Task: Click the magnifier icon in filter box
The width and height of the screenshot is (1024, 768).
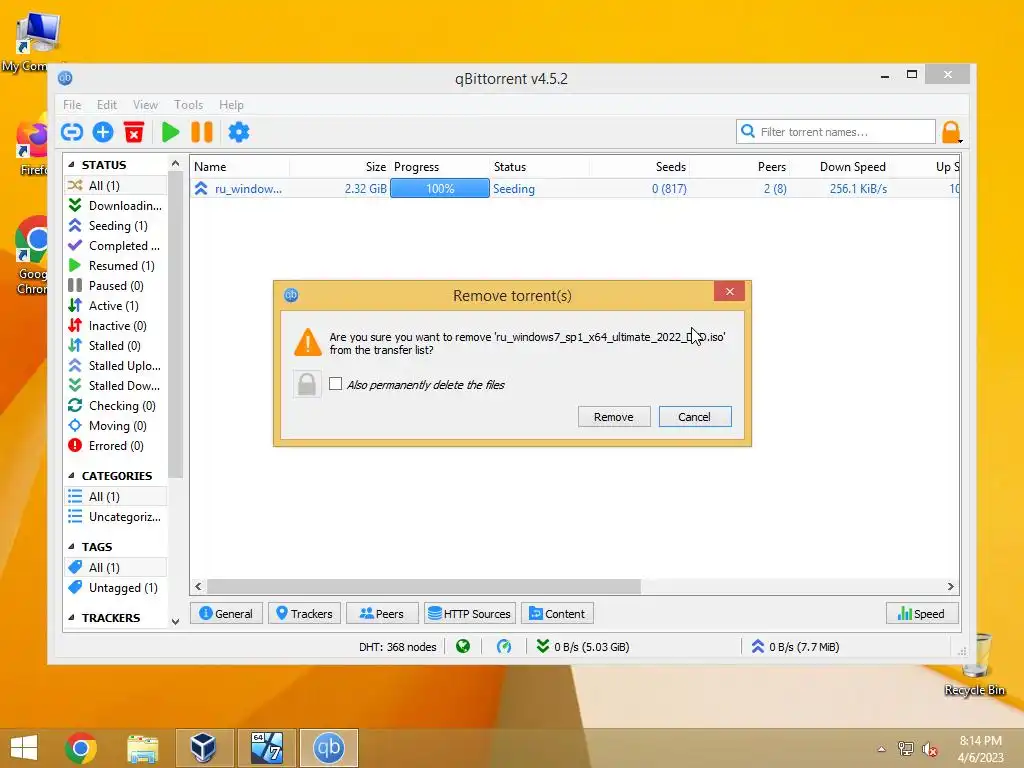Action: [748, 131]
